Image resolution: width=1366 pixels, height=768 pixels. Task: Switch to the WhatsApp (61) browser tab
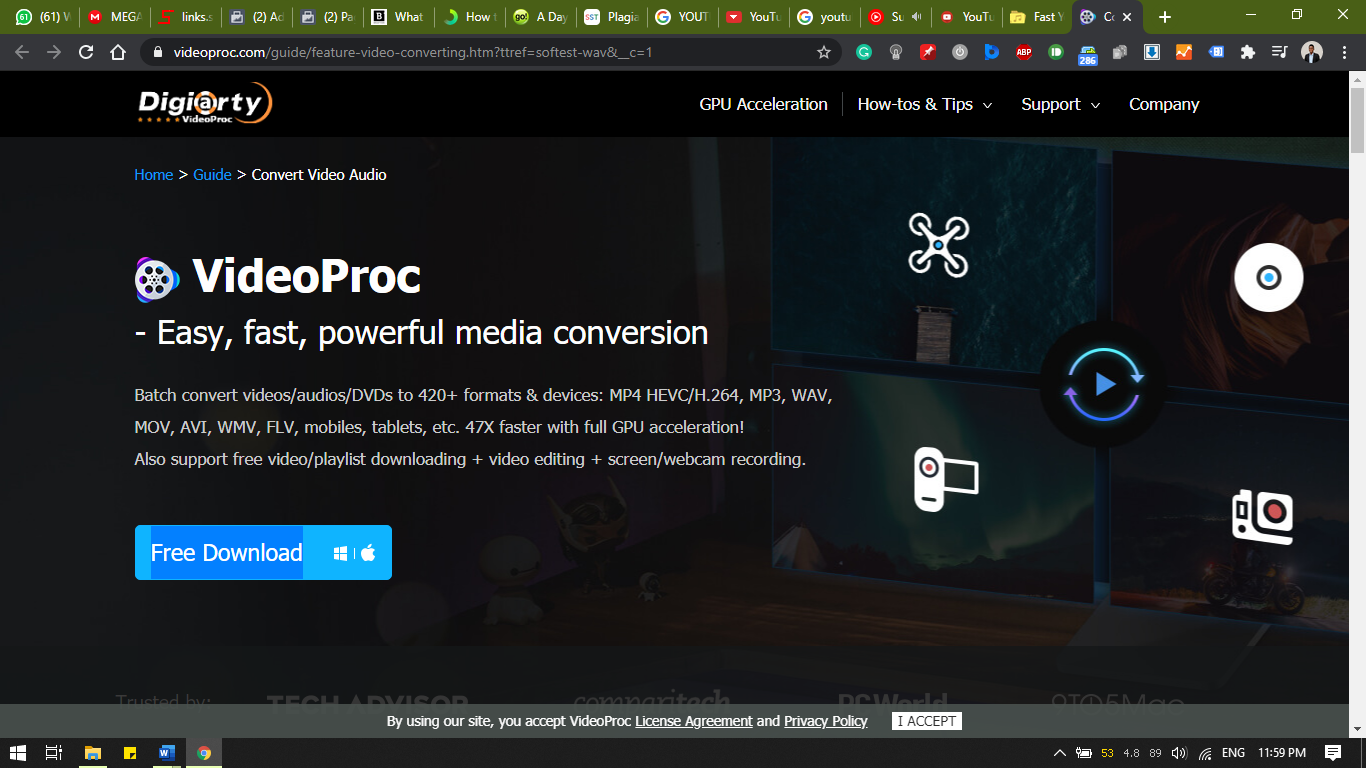point(43,17)
